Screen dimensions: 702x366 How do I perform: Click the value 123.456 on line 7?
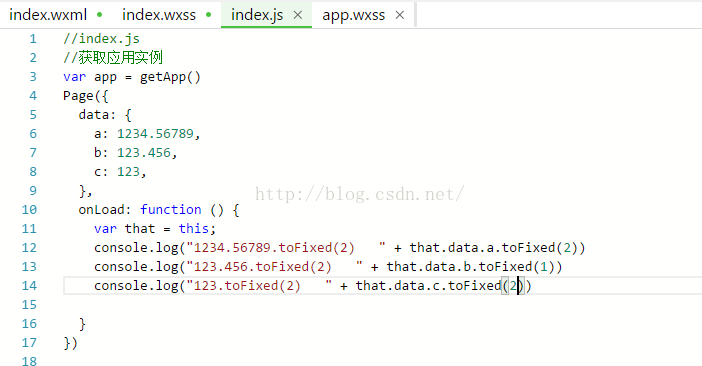144,153
